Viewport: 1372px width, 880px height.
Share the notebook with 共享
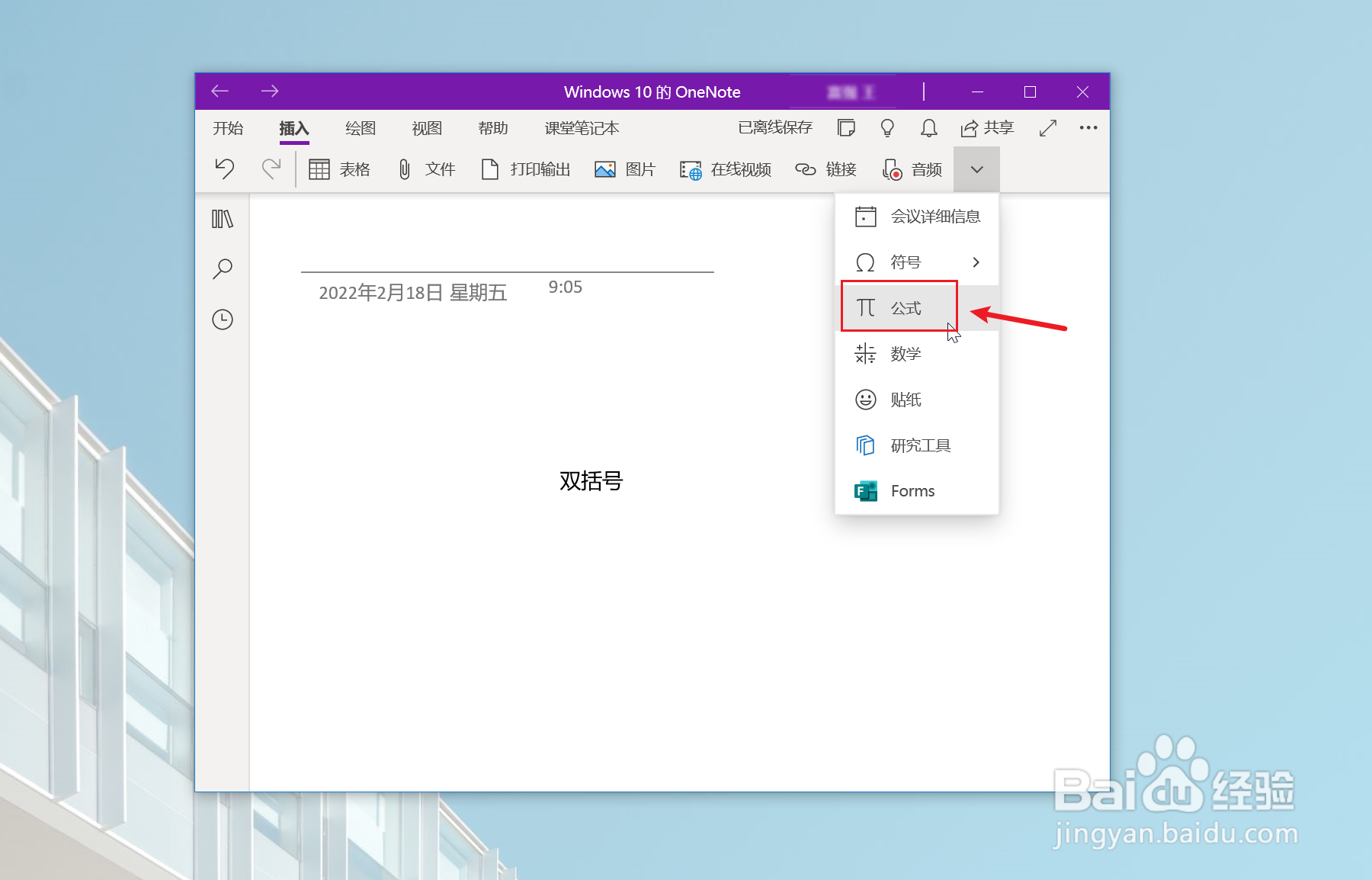pyautogui.click(x=987, y=128)
